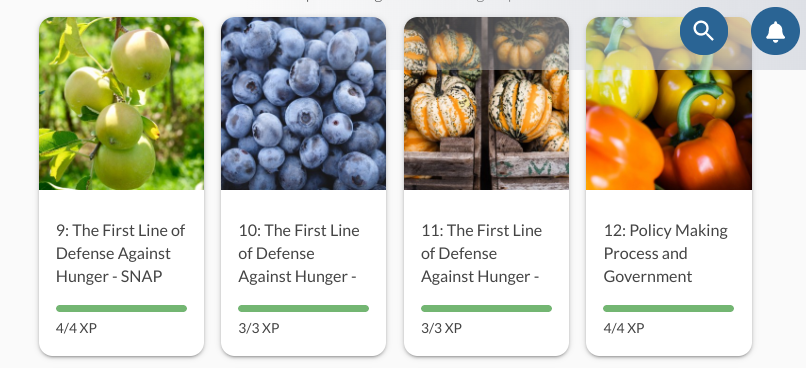This screenshot has height=368, width=806.
Task: Click the progress bar under lesson 10
Action: 303,308
